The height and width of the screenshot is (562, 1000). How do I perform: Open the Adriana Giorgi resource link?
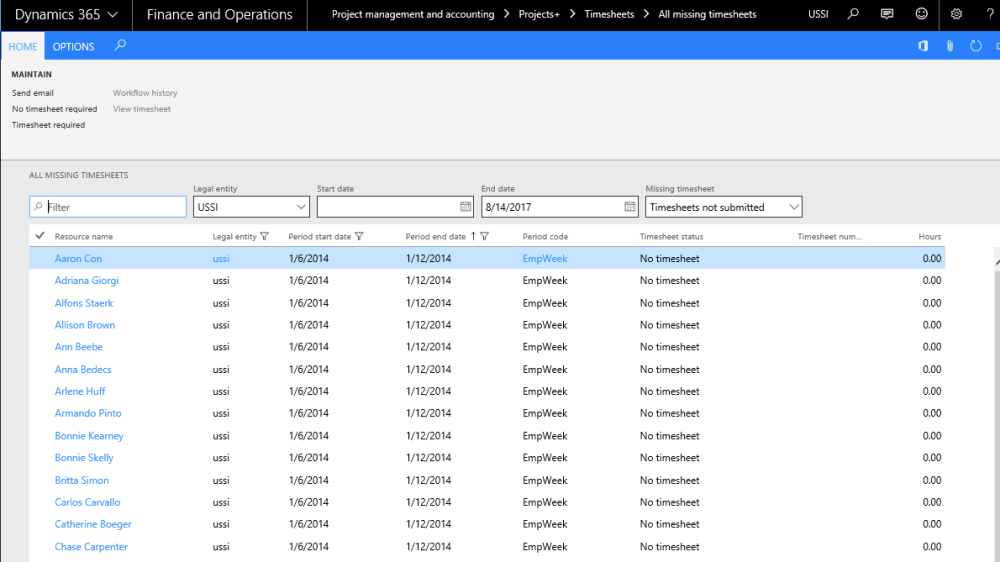(87, 281)
